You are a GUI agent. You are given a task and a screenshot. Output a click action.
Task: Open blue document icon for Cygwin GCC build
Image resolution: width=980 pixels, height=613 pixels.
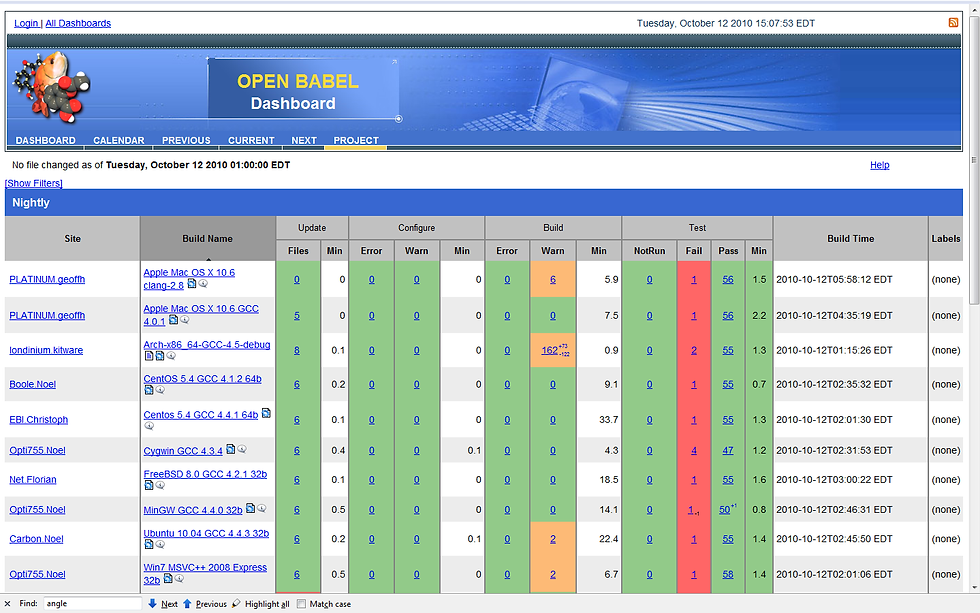231,449
